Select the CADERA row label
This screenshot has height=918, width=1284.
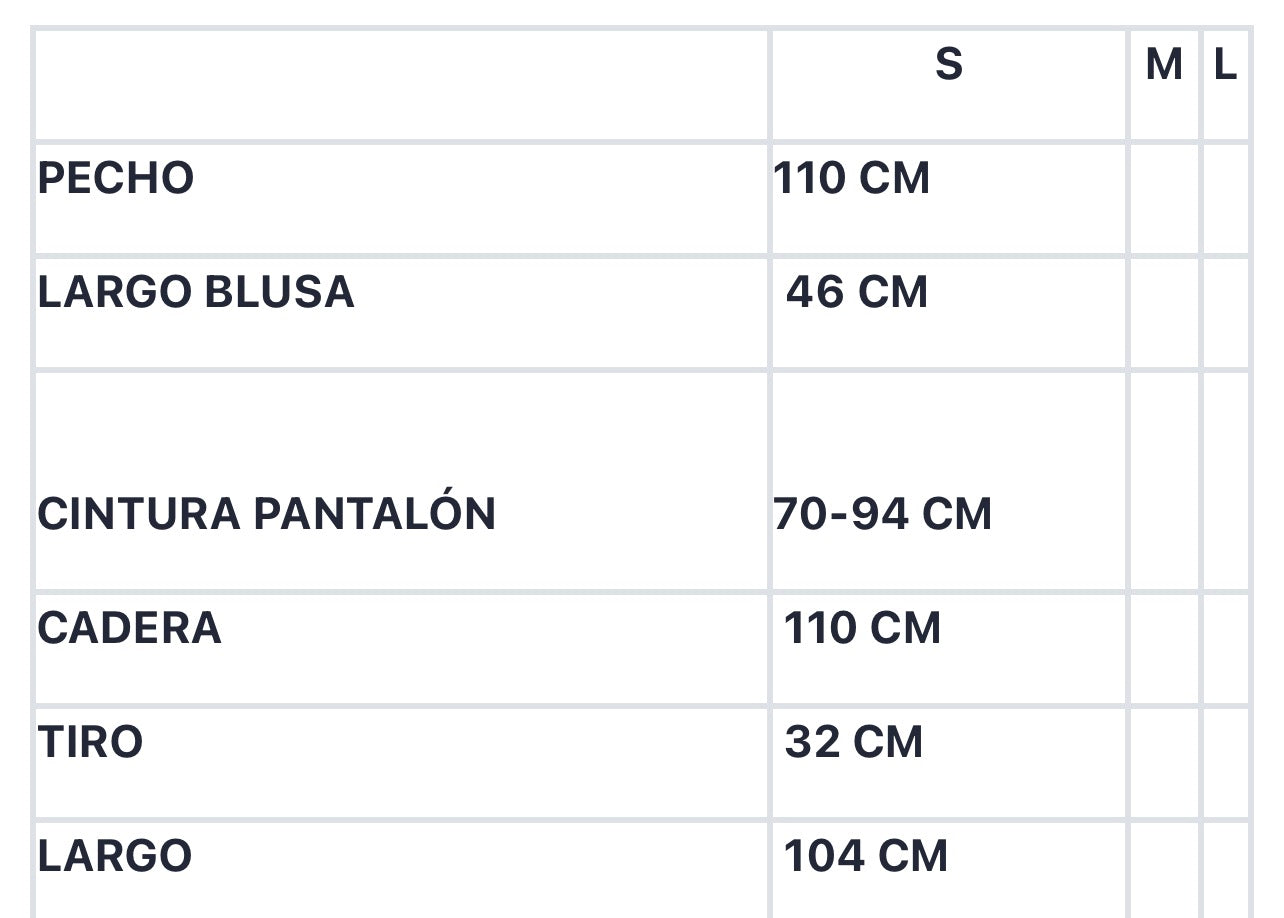coord(130,628)
